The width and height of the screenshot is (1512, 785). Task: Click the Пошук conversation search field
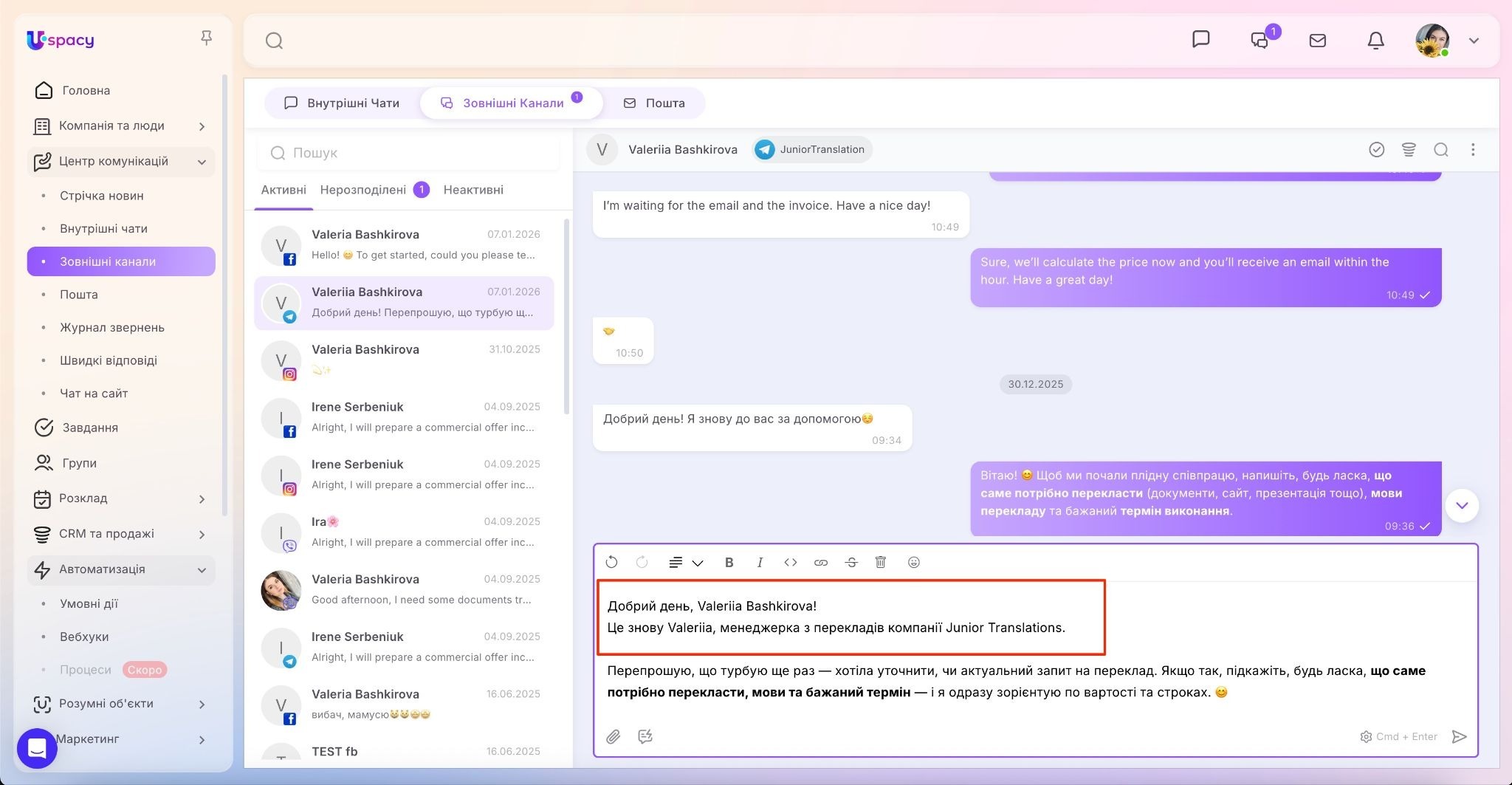408,153
